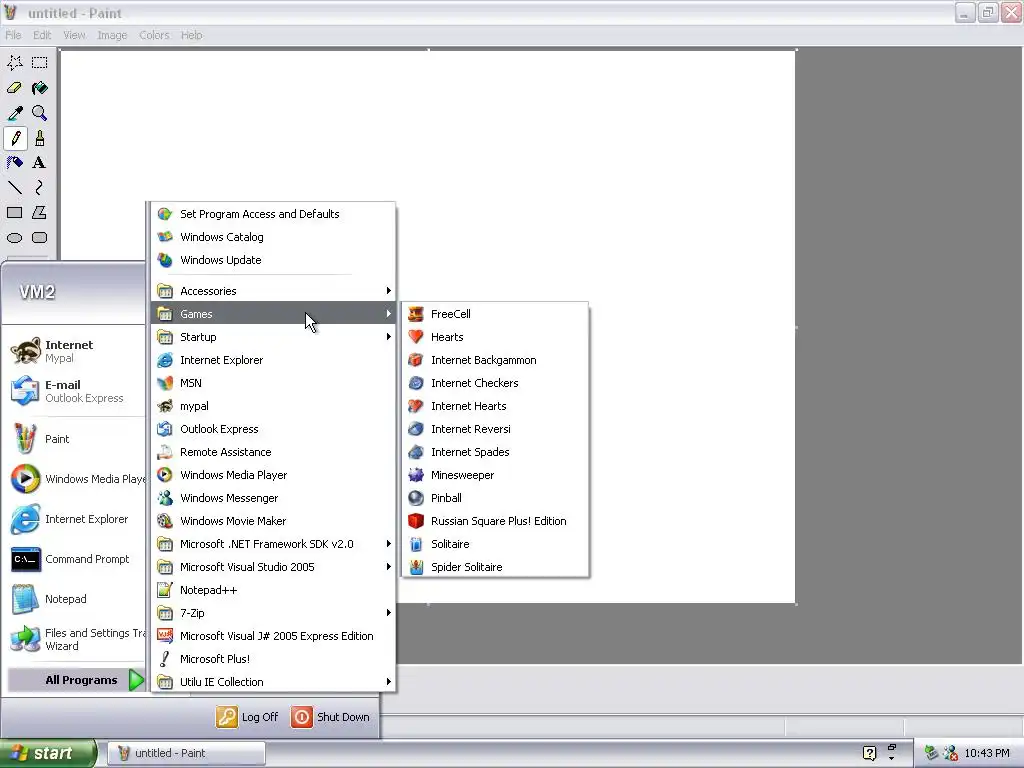
Task: Select the Airbrush tool
Action: [14, 163]
